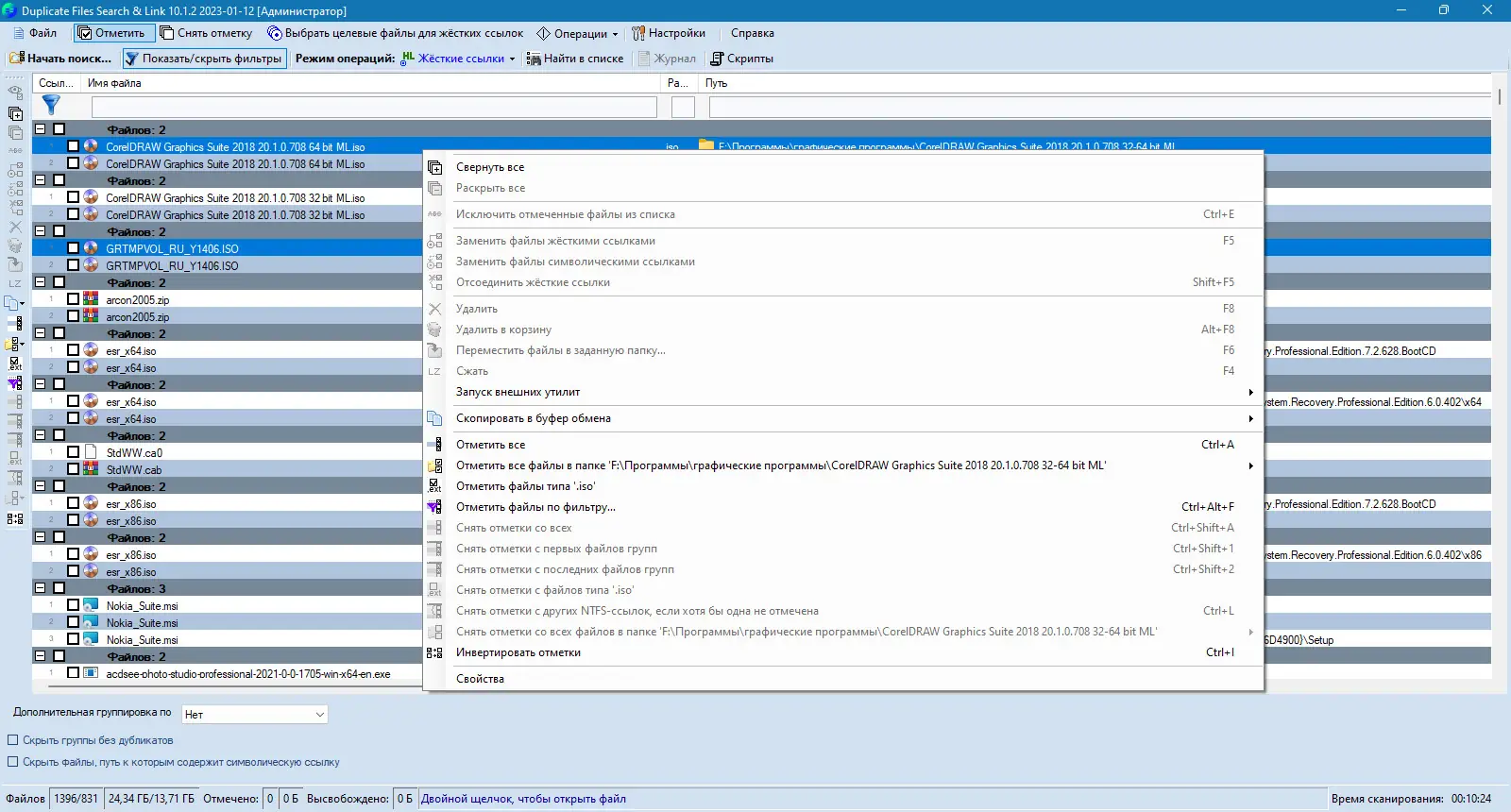
Task: Tick the group checkbox of Файлов: 3
Action: click(x=59, y=588)
